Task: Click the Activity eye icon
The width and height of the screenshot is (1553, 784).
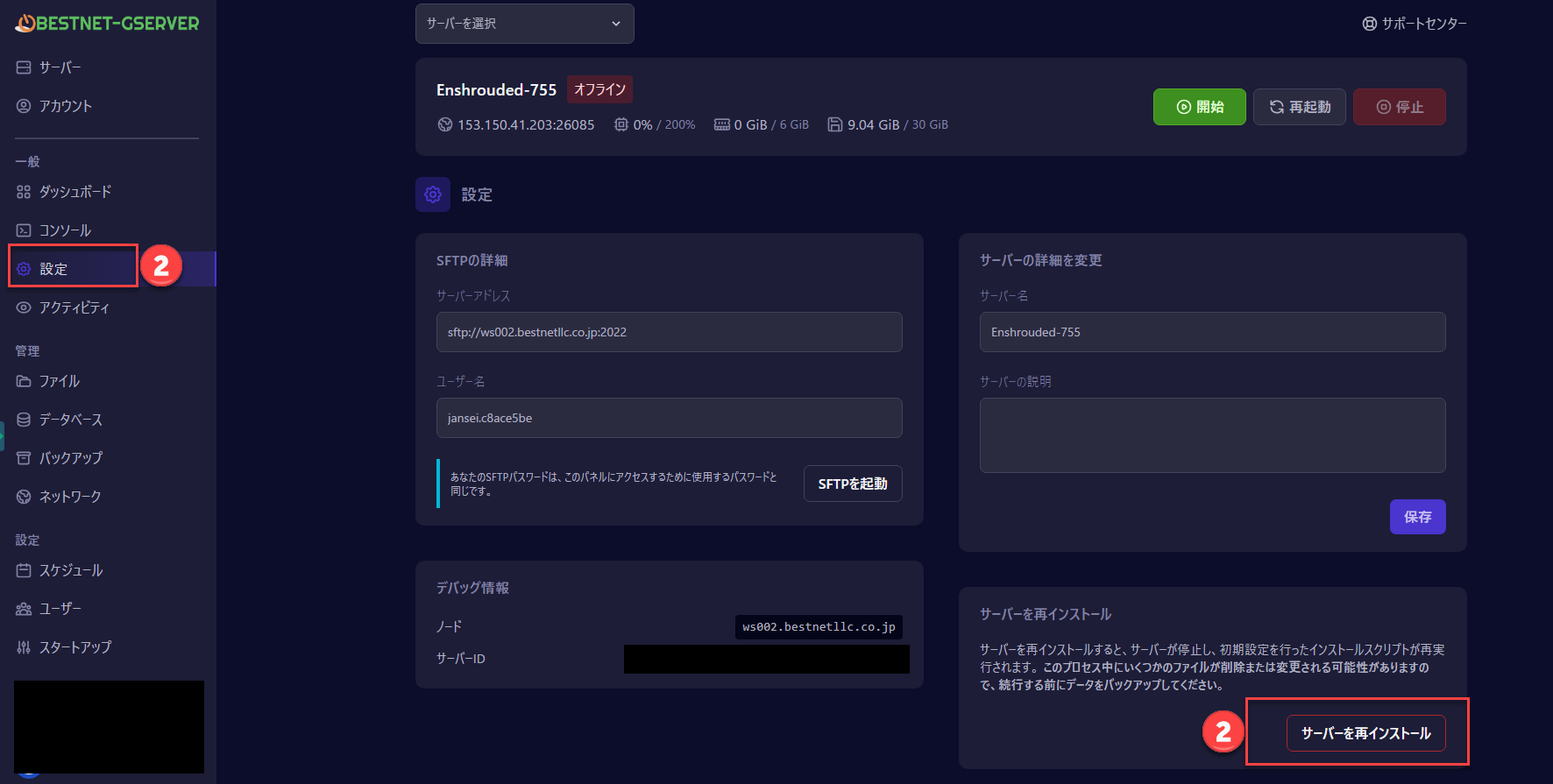Action: tap(24, 307)
